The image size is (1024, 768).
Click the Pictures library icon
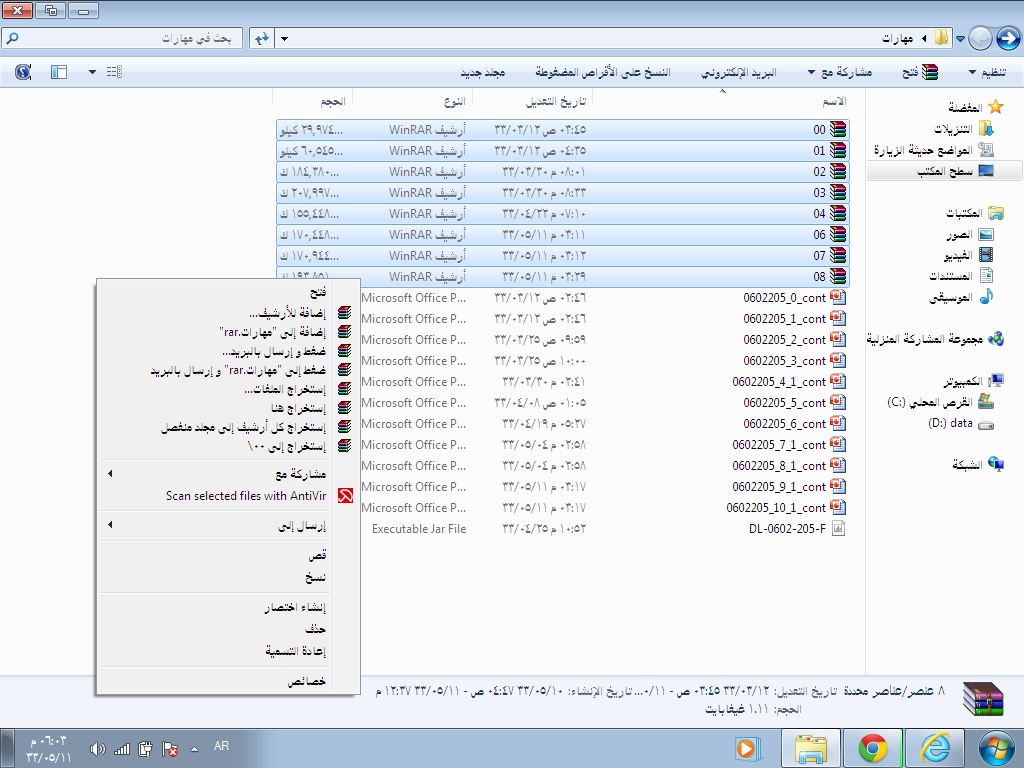[986, 234]
